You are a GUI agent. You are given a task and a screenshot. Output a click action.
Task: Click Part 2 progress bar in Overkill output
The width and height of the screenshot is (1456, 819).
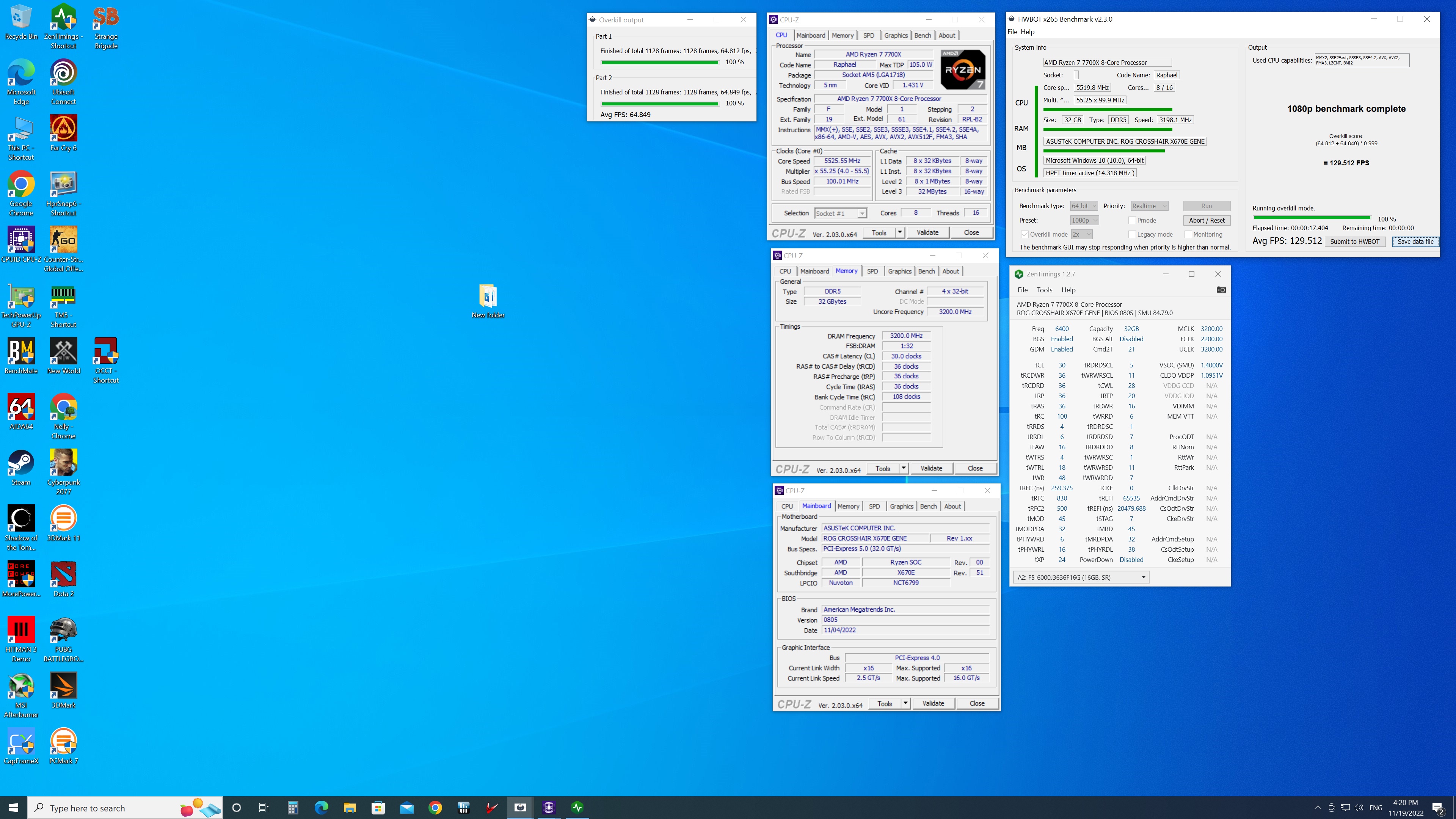[x=660, y=104]
